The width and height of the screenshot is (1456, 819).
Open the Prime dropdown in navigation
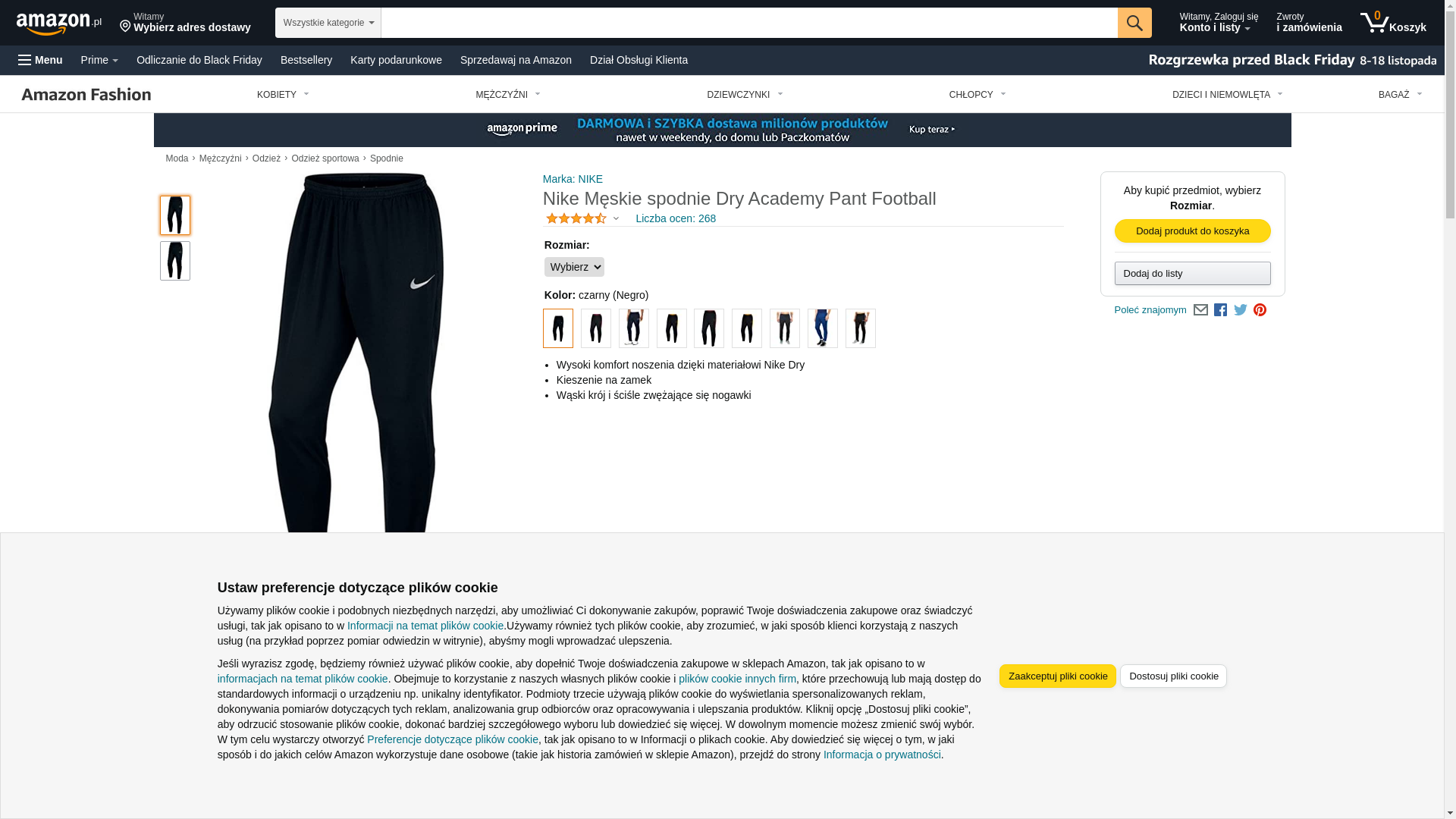pos(99,60)
